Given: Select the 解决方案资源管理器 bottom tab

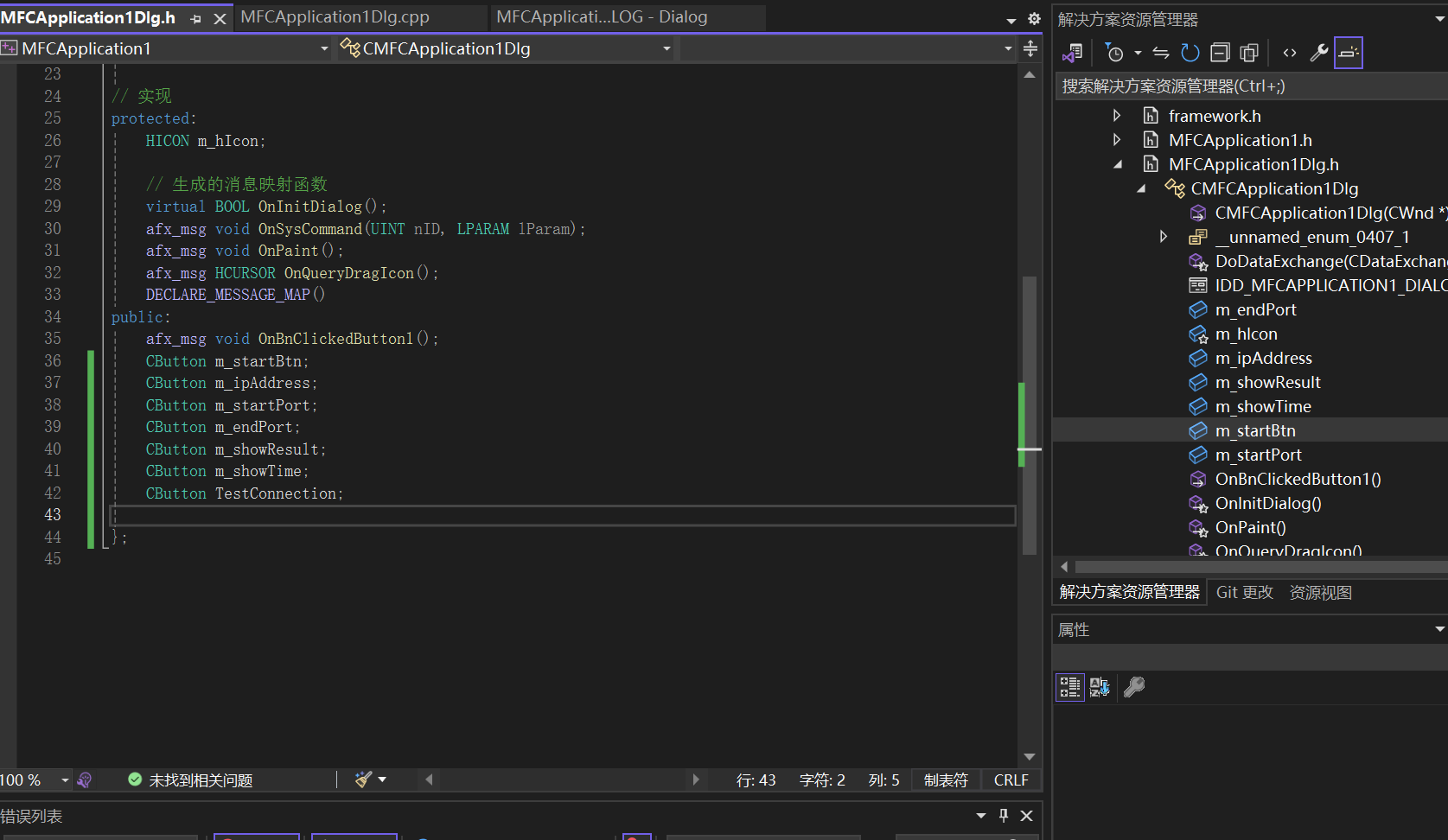Looking at the screenshot, I should pyautogui.click(x=1130, y=592).
